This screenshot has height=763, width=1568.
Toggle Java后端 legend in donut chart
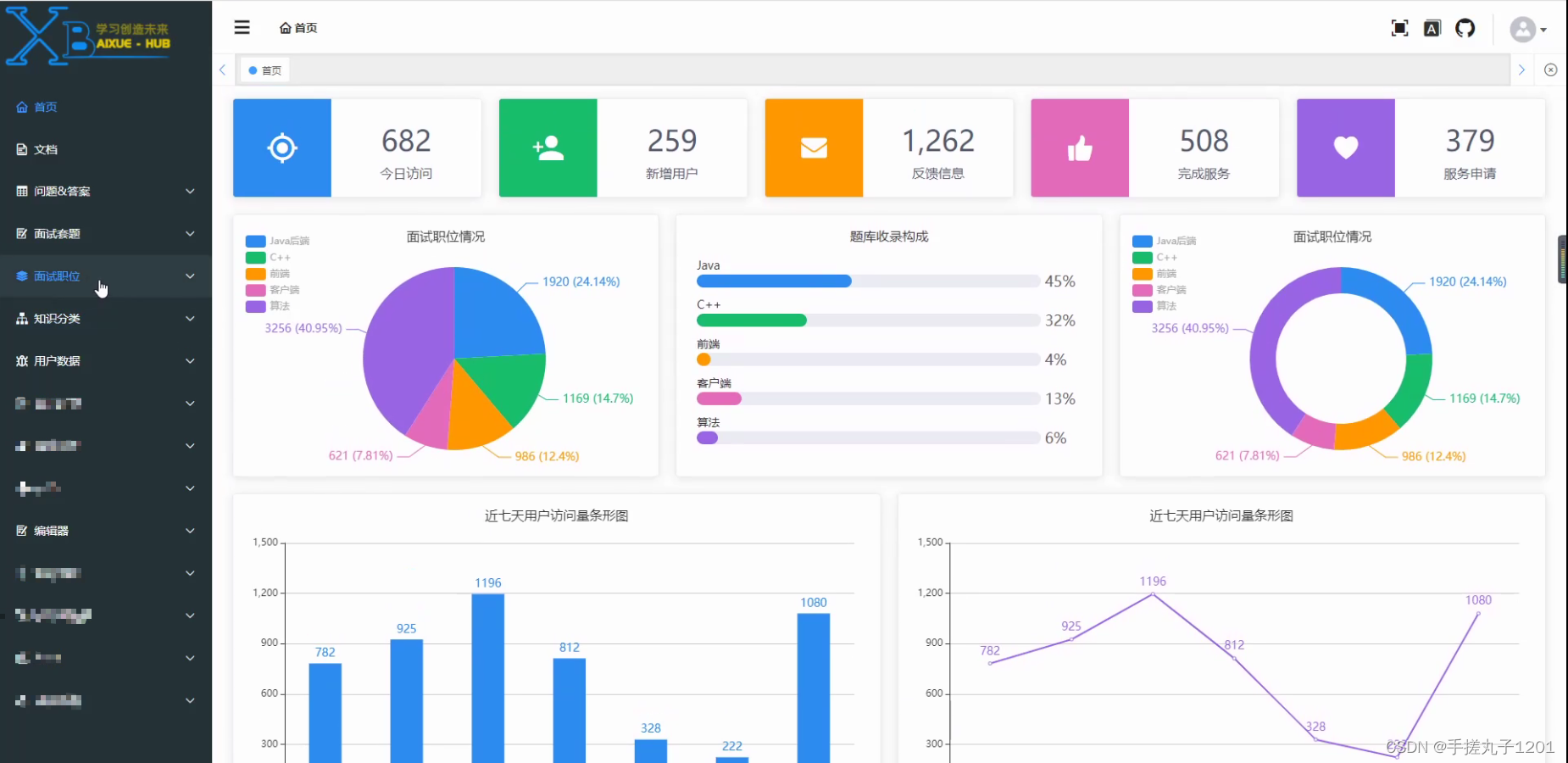(x=1165, y=241)
